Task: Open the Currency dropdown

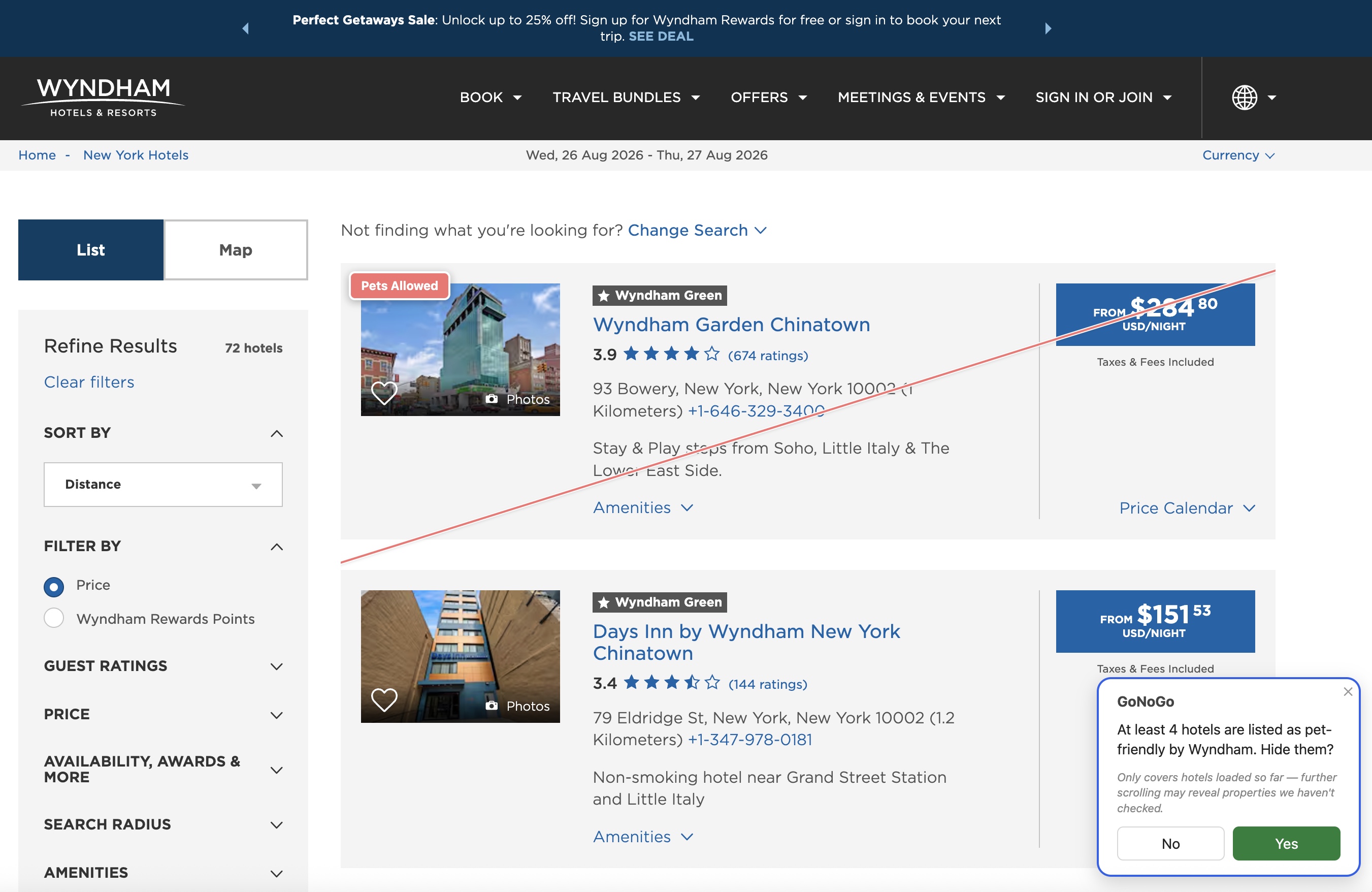Action: (x=1238, y=155)
